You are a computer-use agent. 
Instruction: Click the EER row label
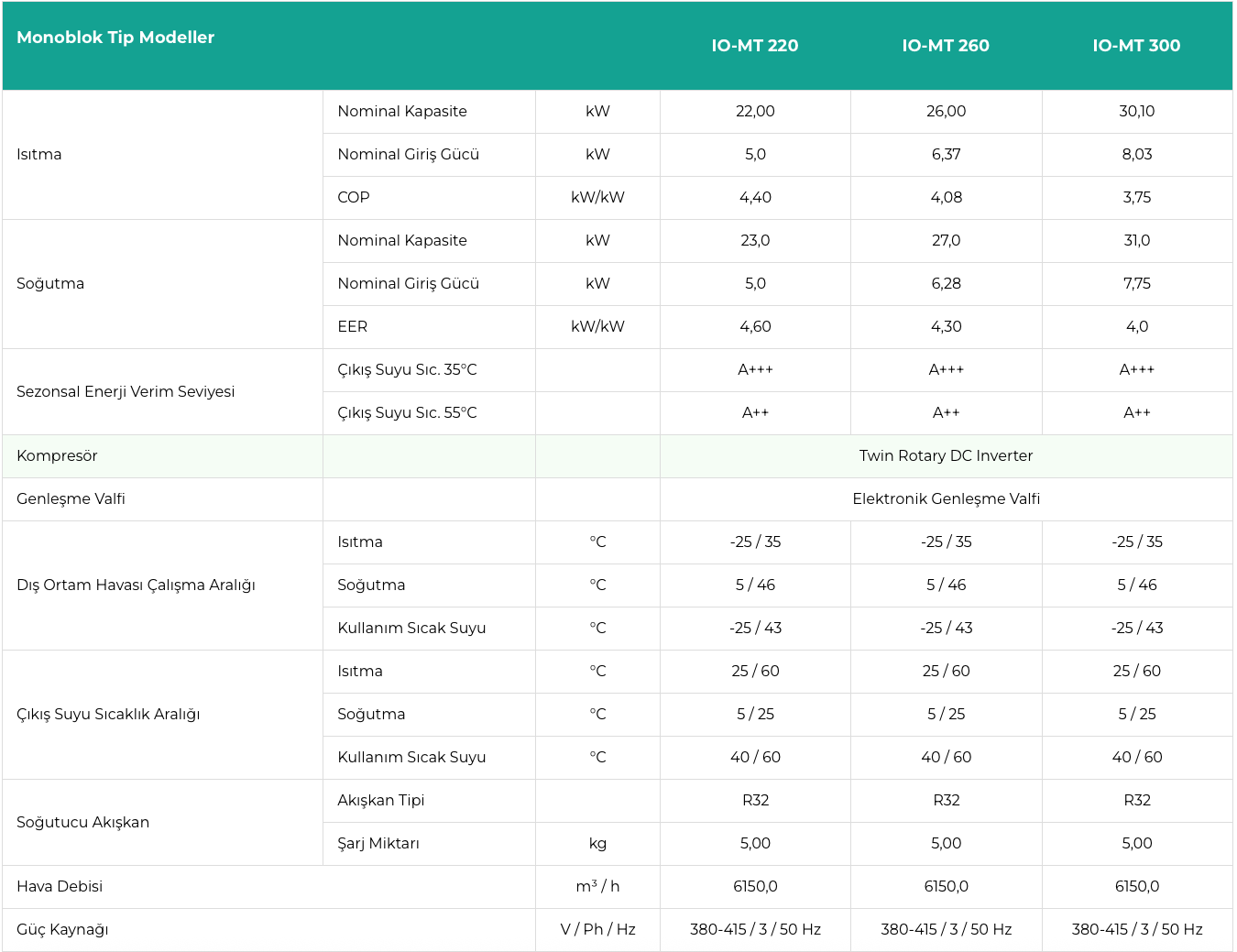[x=353, y=327]
